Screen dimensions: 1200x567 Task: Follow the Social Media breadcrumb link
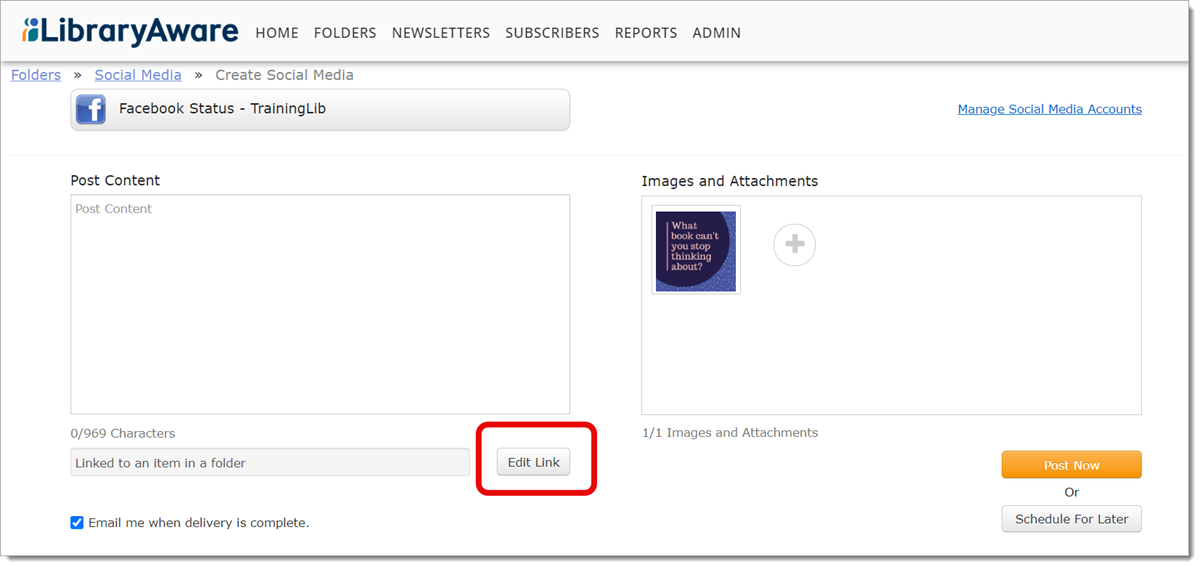click(x=138, y=75)
